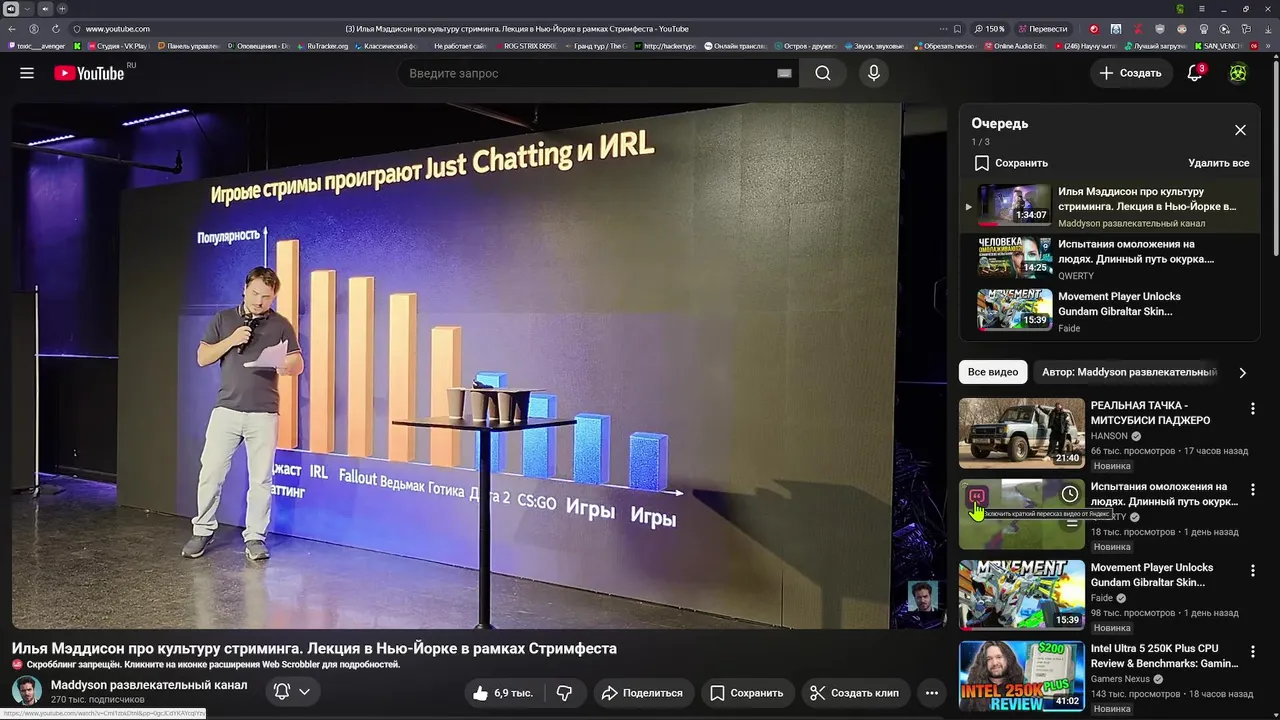This screenshot has height=720, width=1280.
Task: Click the 270 тыс. подписчиков text
Action: [98, 700]
